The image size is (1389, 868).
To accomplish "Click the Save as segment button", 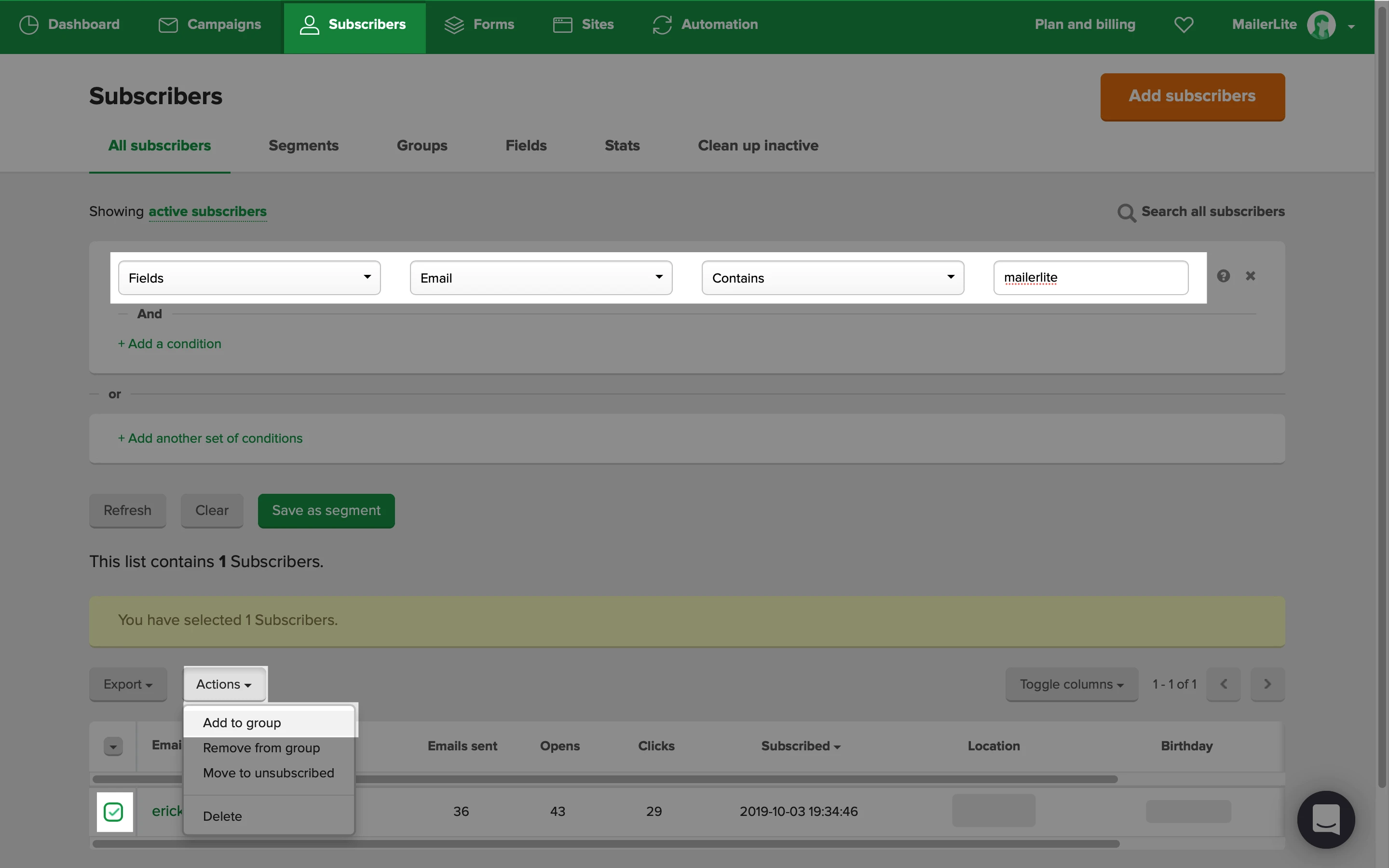I will [326, 510].
